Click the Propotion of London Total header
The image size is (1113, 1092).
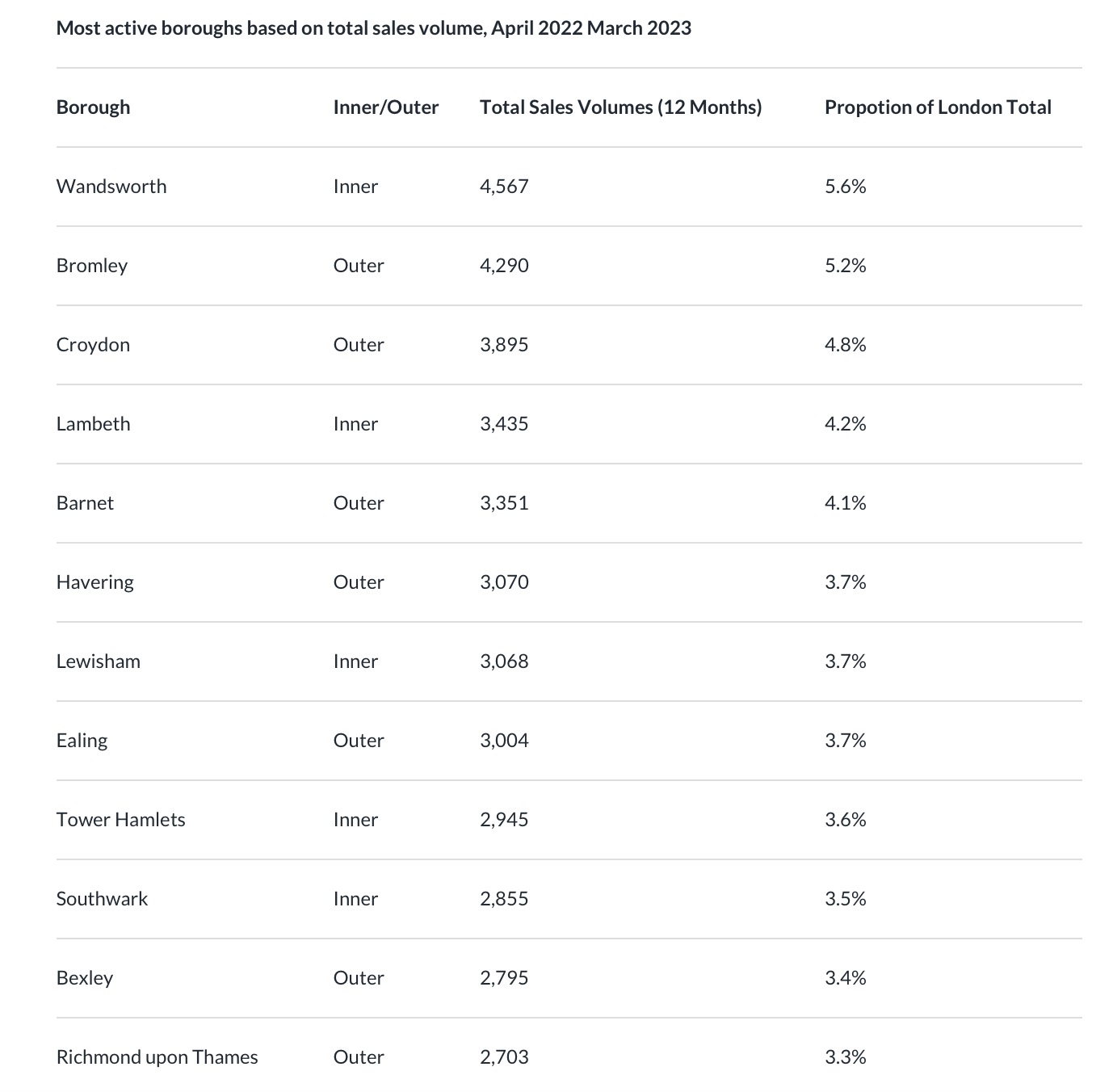tap(937, 107)
